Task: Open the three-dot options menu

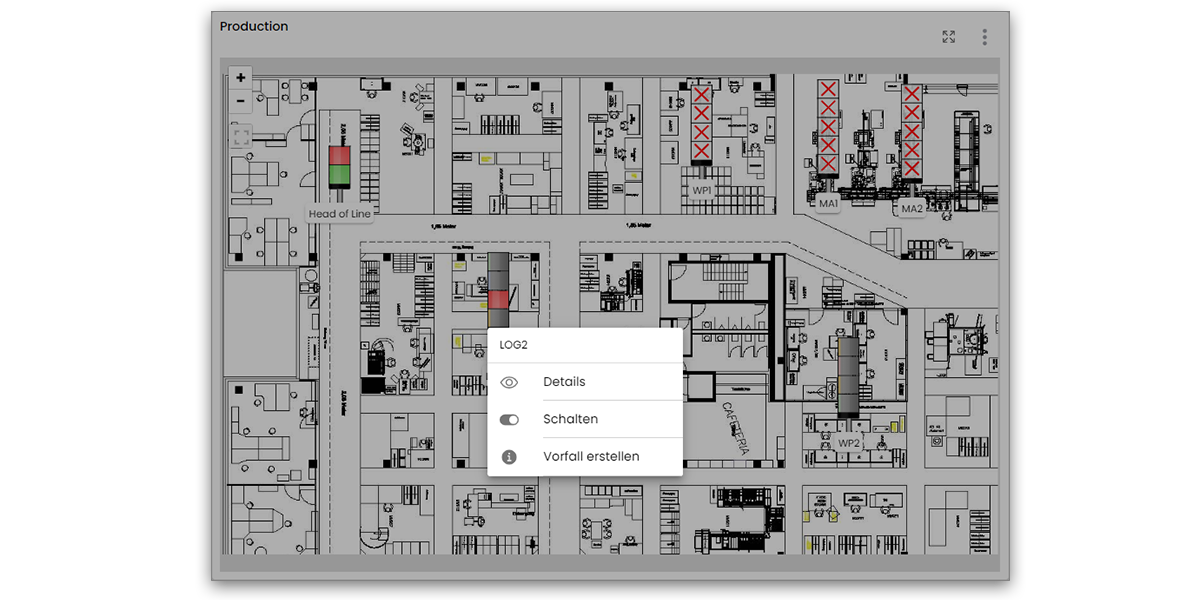Action: 985,37
